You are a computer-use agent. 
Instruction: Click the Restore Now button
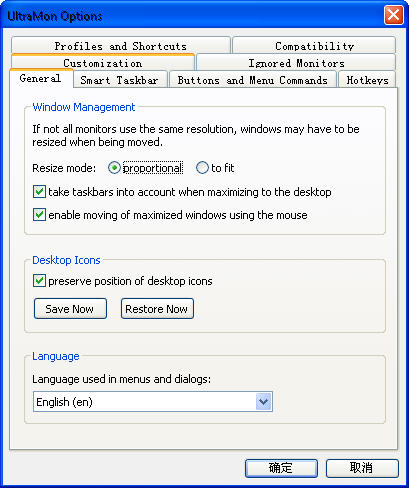pos(157,309)
